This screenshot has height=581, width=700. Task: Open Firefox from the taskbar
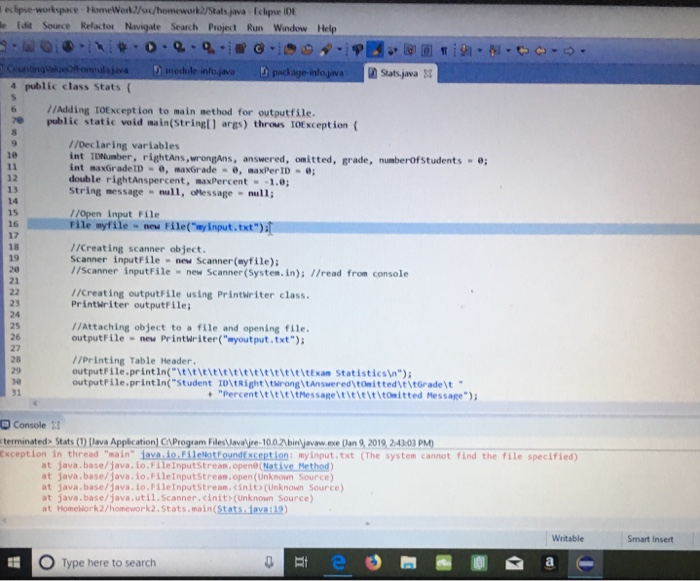point(373,563)
